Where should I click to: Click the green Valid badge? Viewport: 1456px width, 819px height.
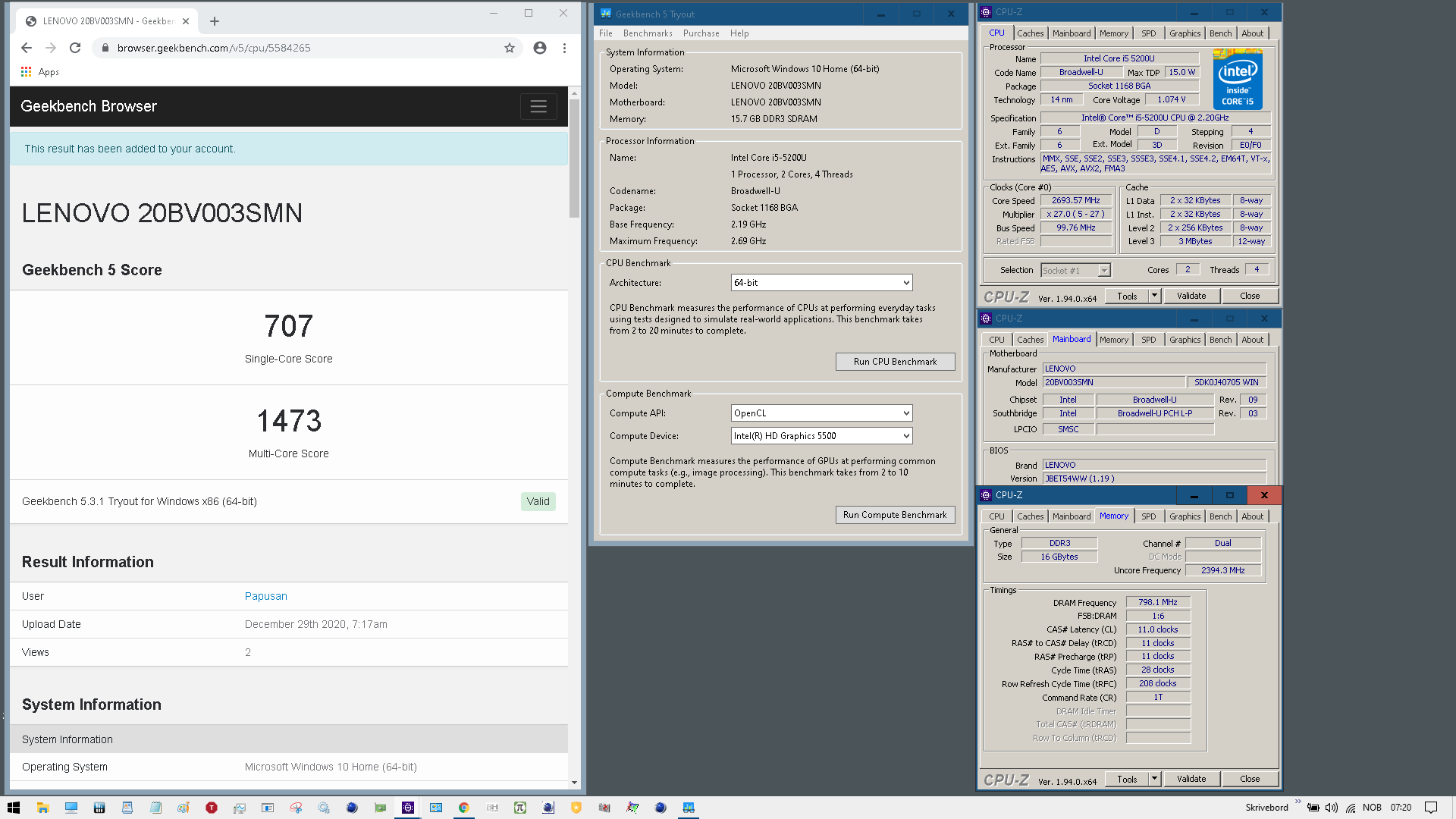(538, 501)
